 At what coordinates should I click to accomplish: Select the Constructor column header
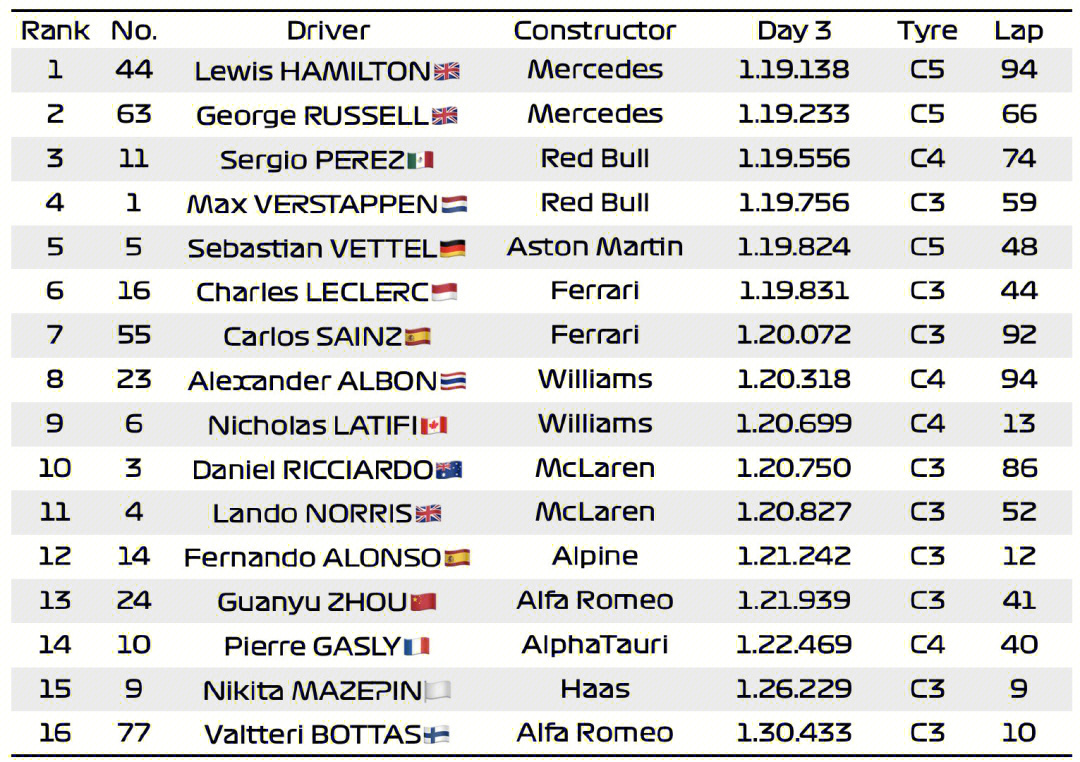[594, 30]
